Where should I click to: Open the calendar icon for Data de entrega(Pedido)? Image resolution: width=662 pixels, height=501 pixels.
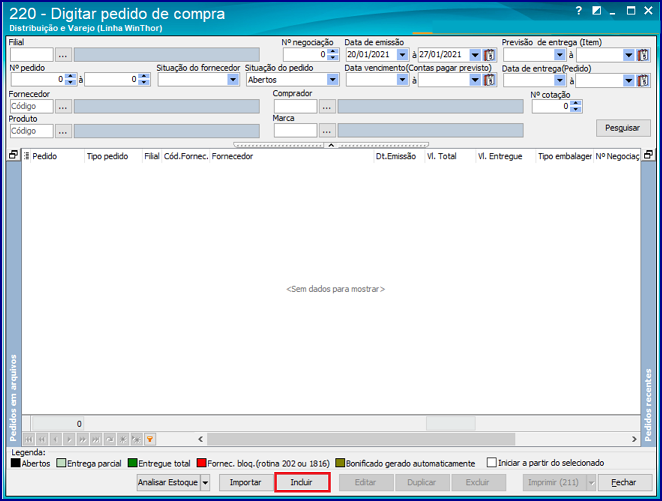(x=643, y=80)
